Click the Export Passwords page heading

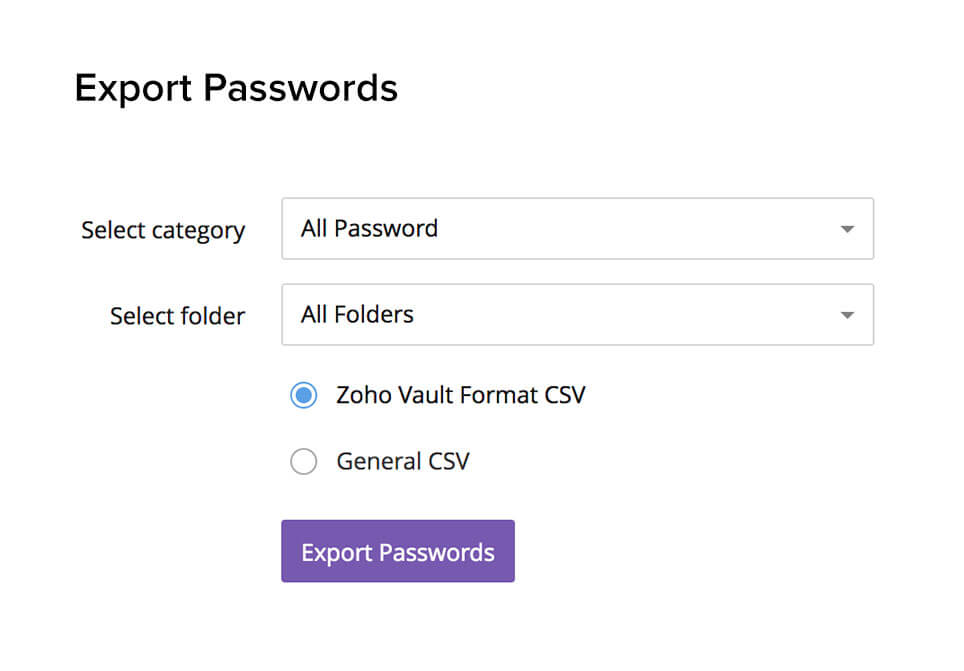pos(236,88)
